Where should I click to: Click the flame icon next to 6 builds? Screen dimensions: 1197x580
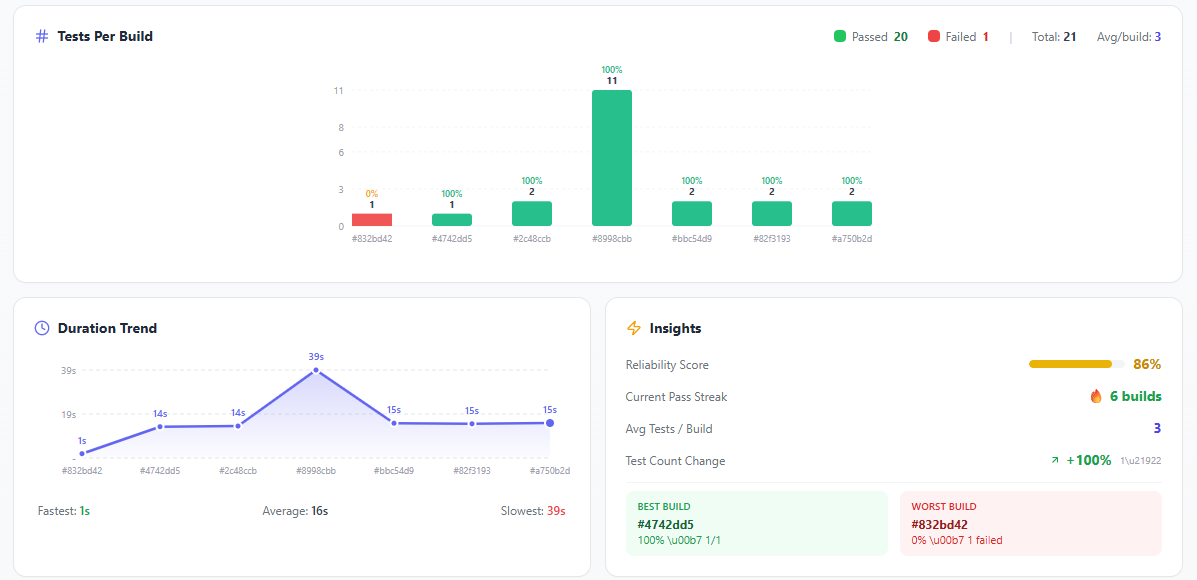click(1097, 397)
